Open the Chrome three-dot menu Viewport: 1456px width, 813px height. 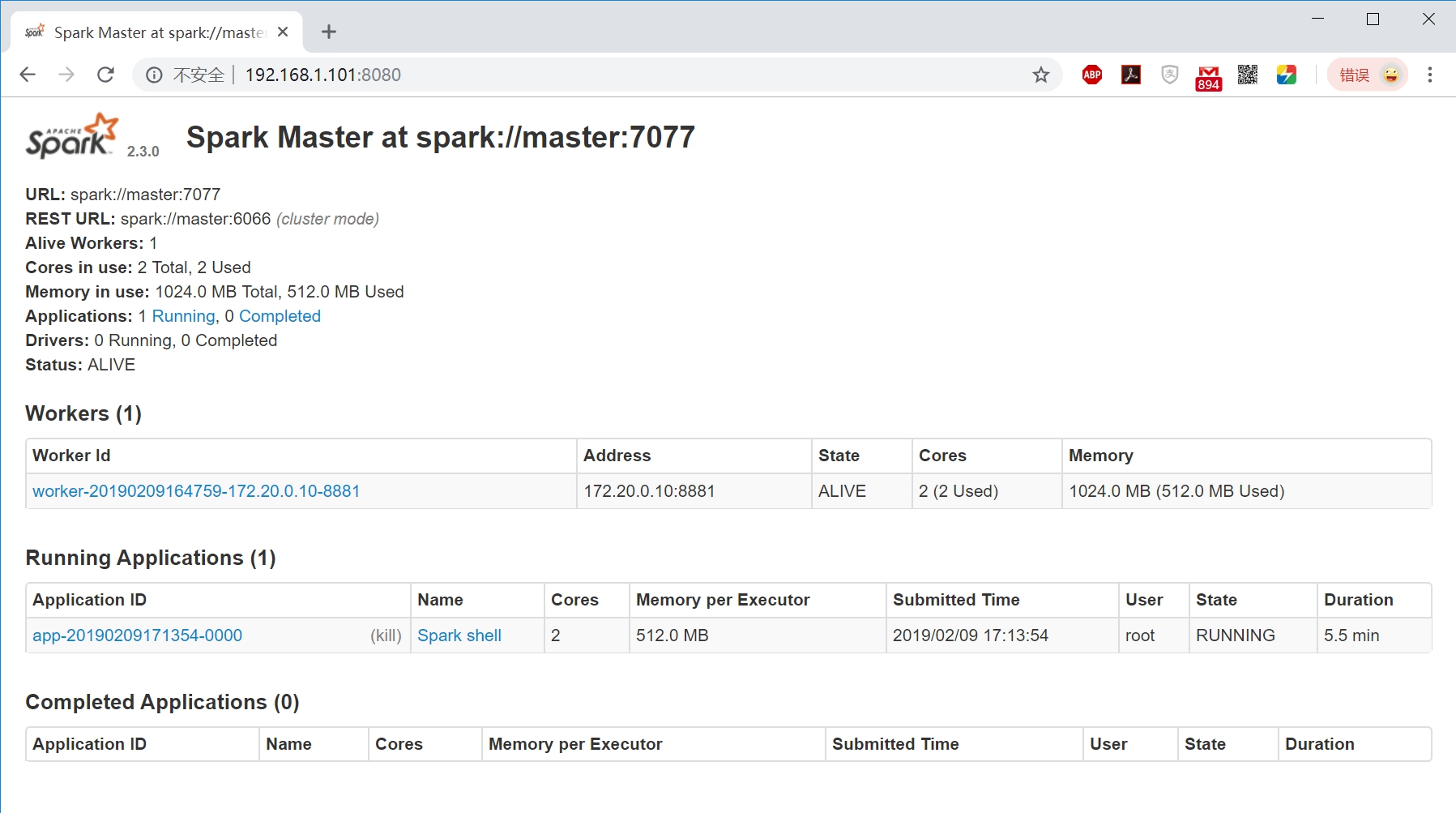(1430, 75)
